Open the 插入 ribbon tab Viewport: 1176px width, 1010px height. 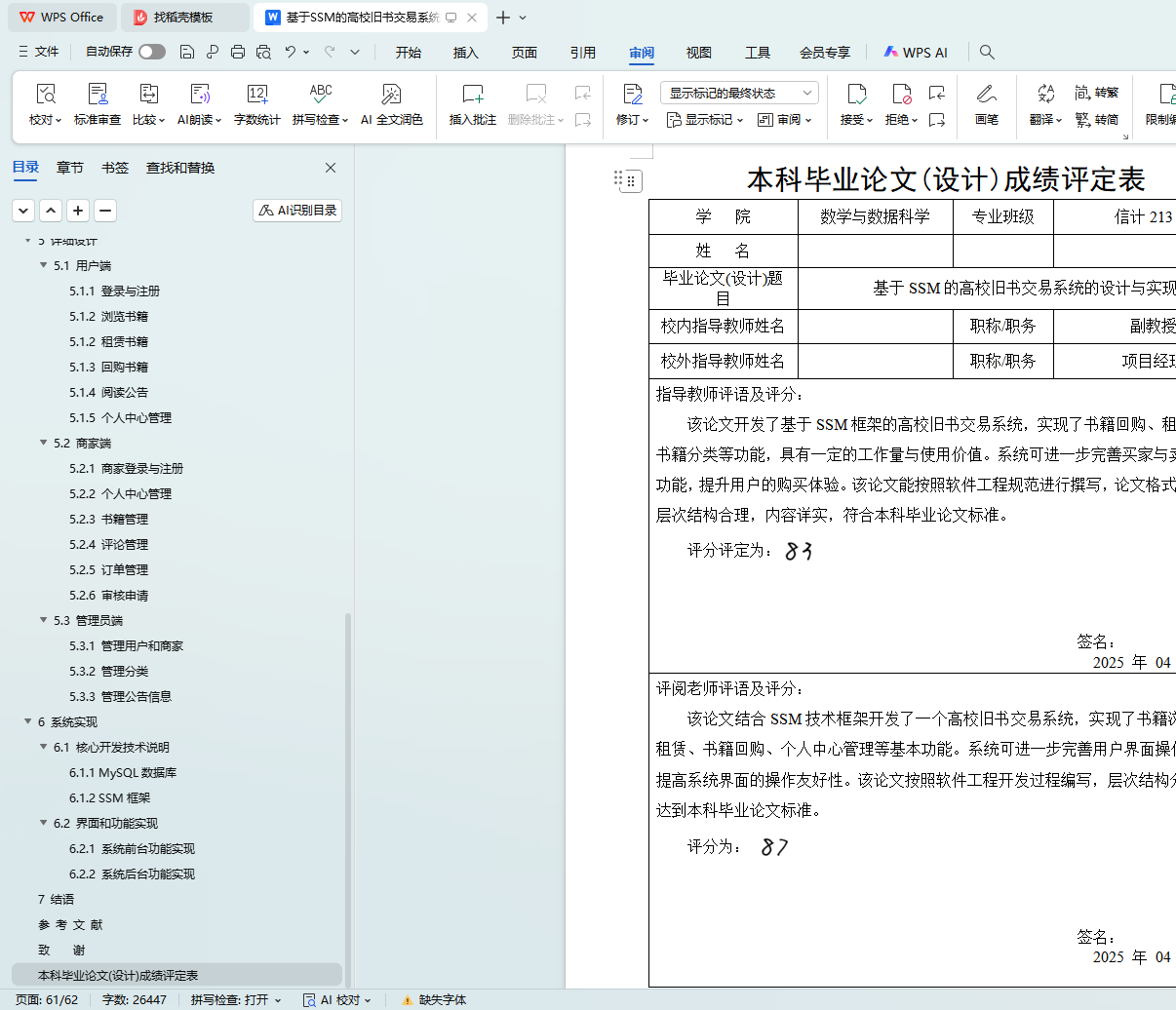tap(466, 53)
